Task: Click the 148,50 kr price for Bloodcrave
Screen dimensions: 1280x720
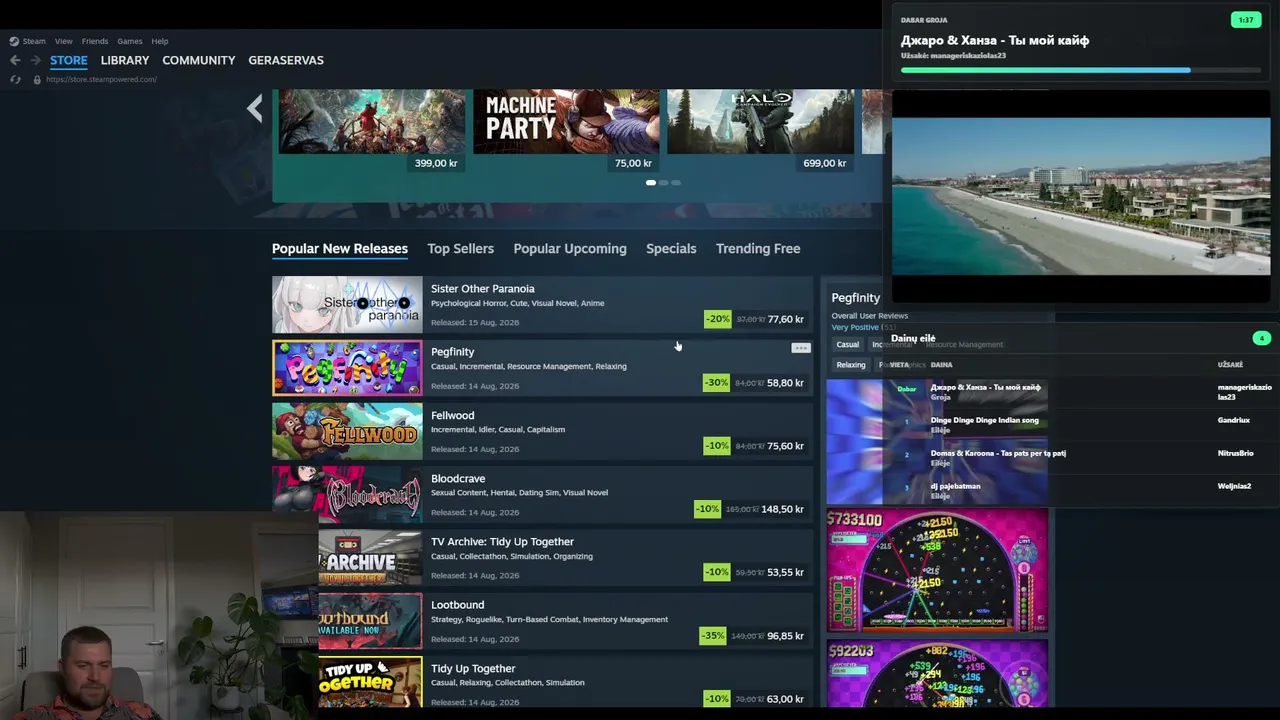Action: tap(782, 509)
